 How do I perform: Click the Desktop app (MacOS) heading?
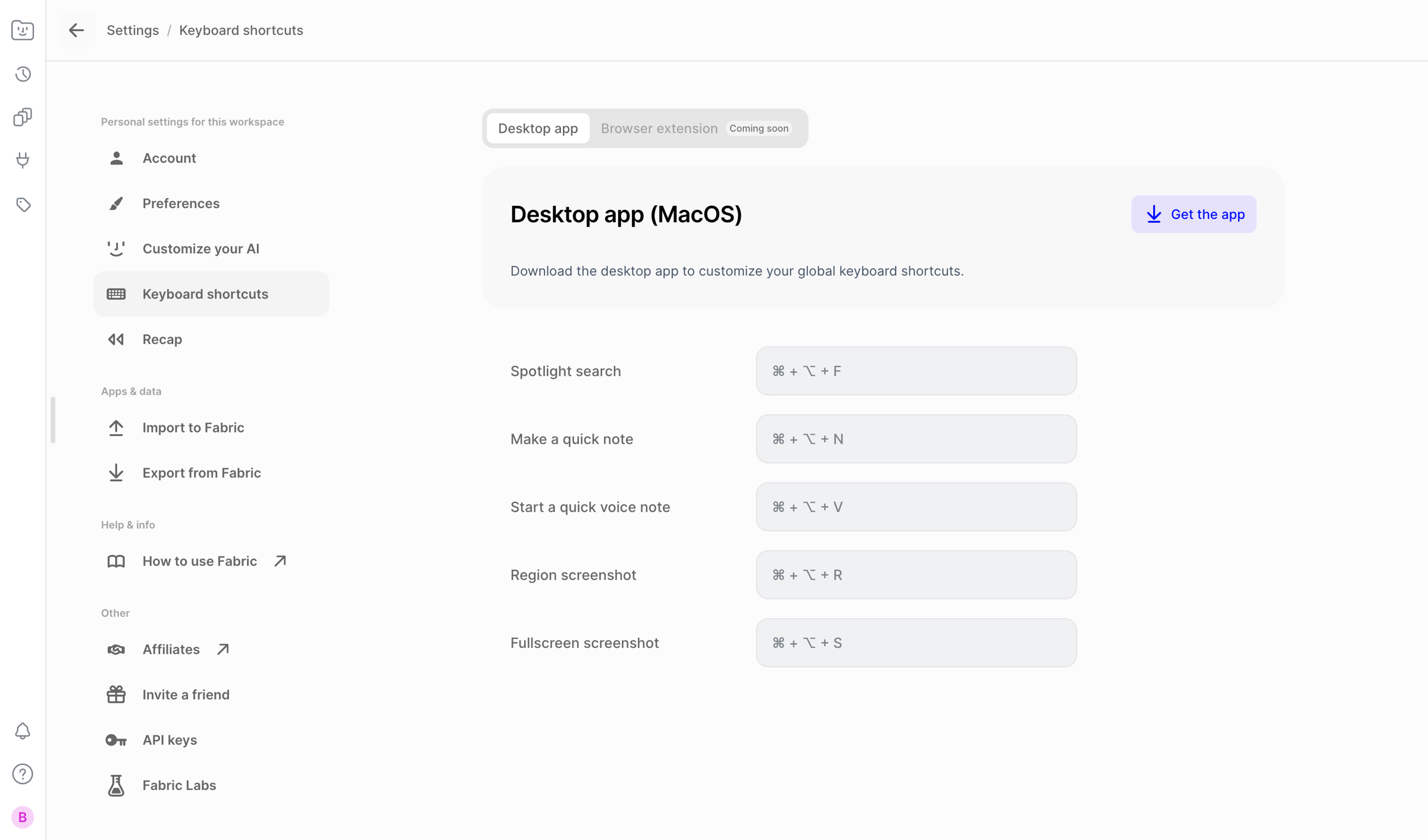(x=626, y=214)
